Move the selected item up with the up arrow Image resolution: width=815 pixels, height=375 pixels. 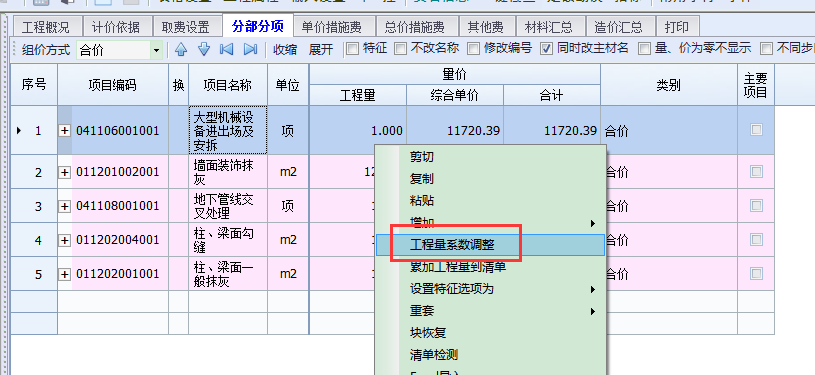(x=181, y=49)
